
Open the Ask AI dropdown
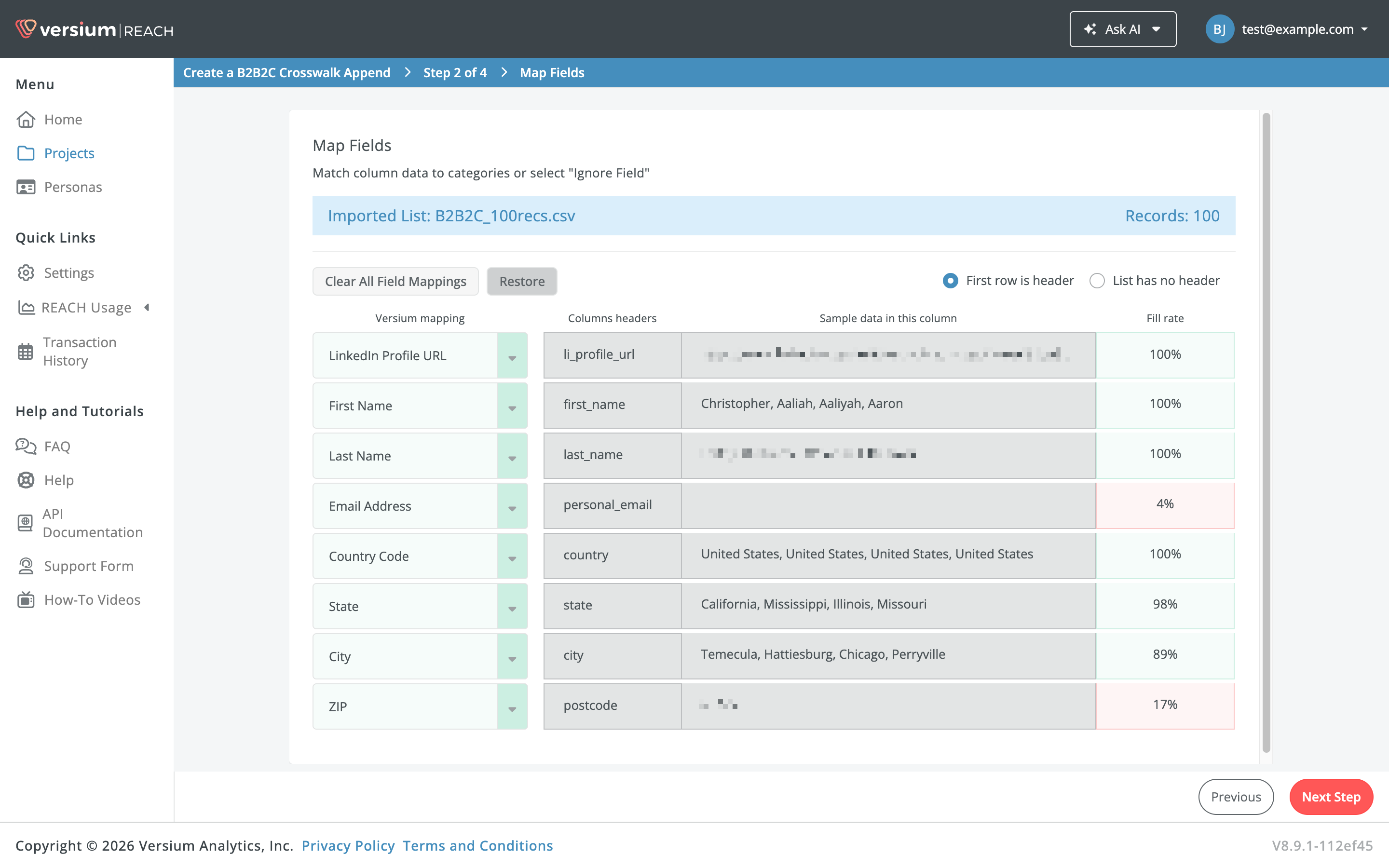(1123, 29)
